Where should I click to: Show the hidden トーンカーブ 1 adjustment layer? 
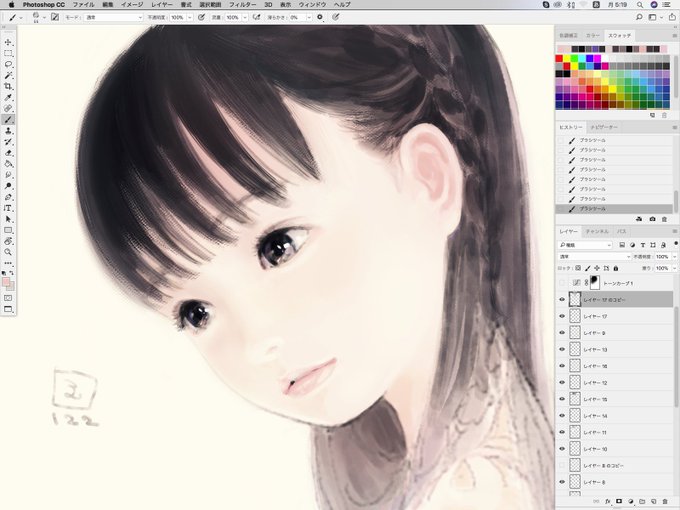click(x=562, y=283)
